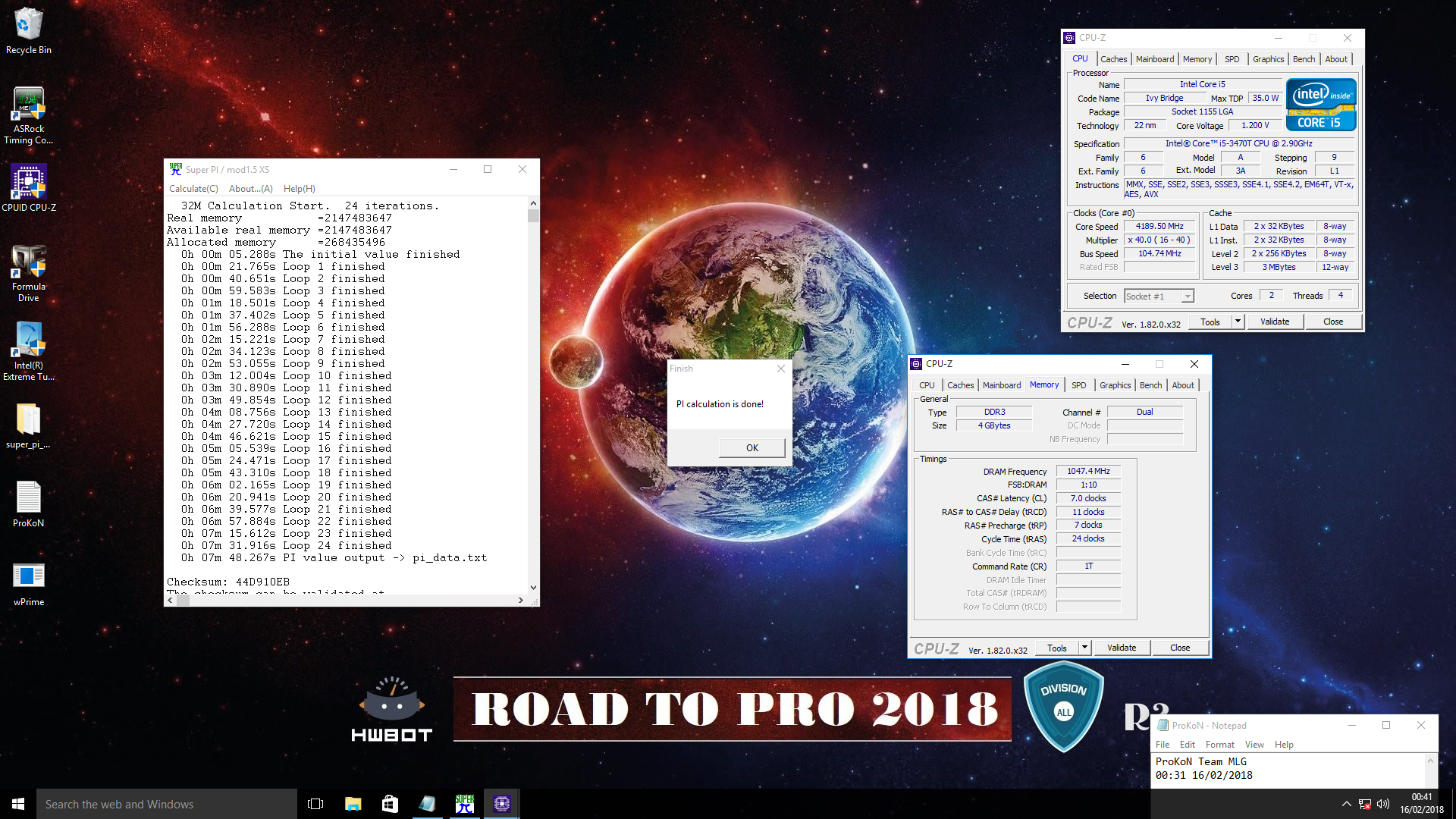Close the Finish dialog with X
The image size is (1456, 819).
[x=781, y=369]
